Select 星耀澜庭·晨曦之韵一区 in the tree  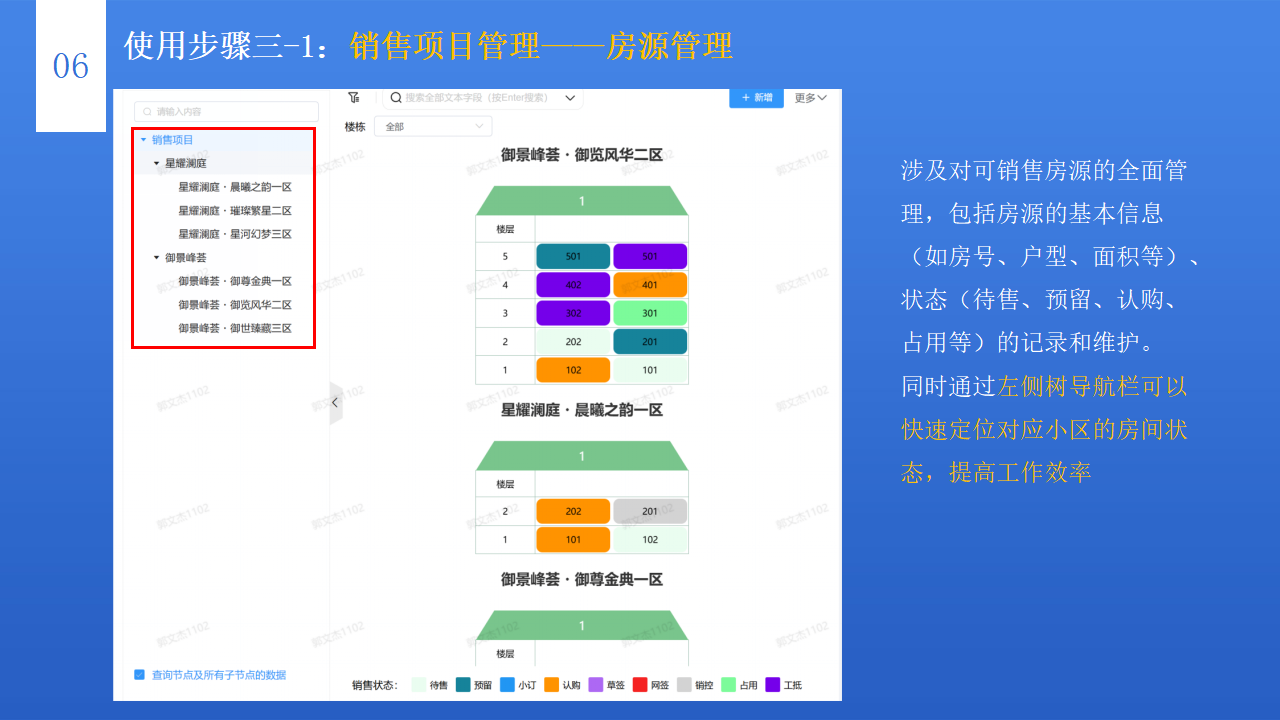click(x=233, y=186)
